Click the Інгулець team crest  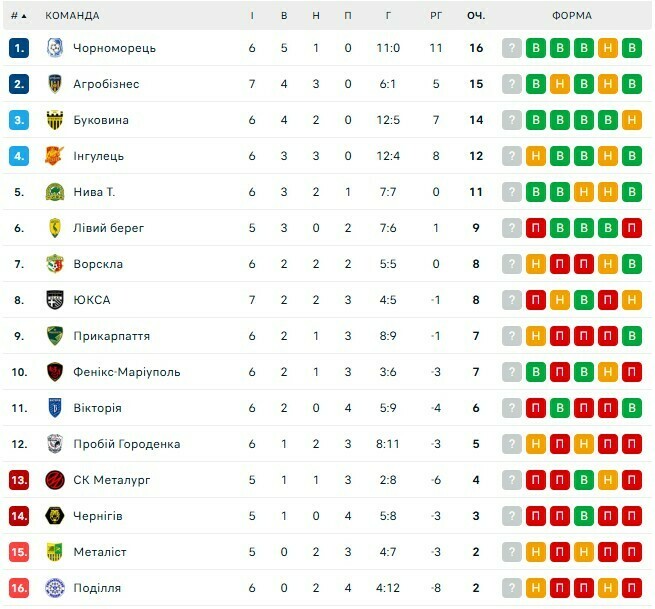coord(55,156)
